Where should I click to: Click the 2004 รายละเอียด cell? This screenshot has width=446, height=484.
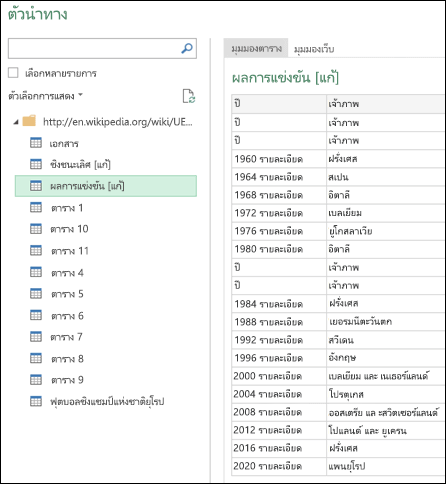point(279,394)
